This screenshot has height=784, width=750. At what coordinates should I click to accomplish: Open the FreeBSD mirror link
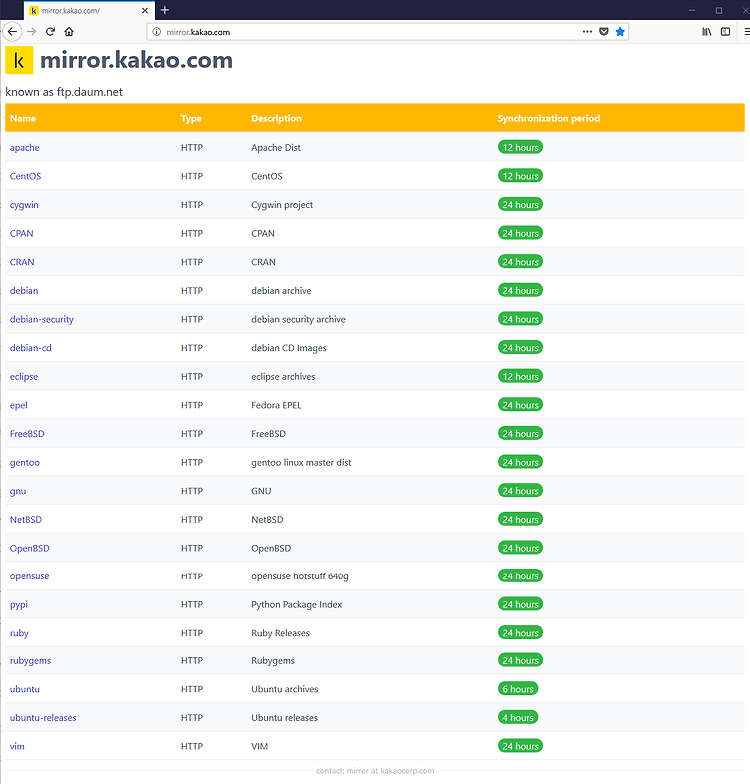pos(27,434)
